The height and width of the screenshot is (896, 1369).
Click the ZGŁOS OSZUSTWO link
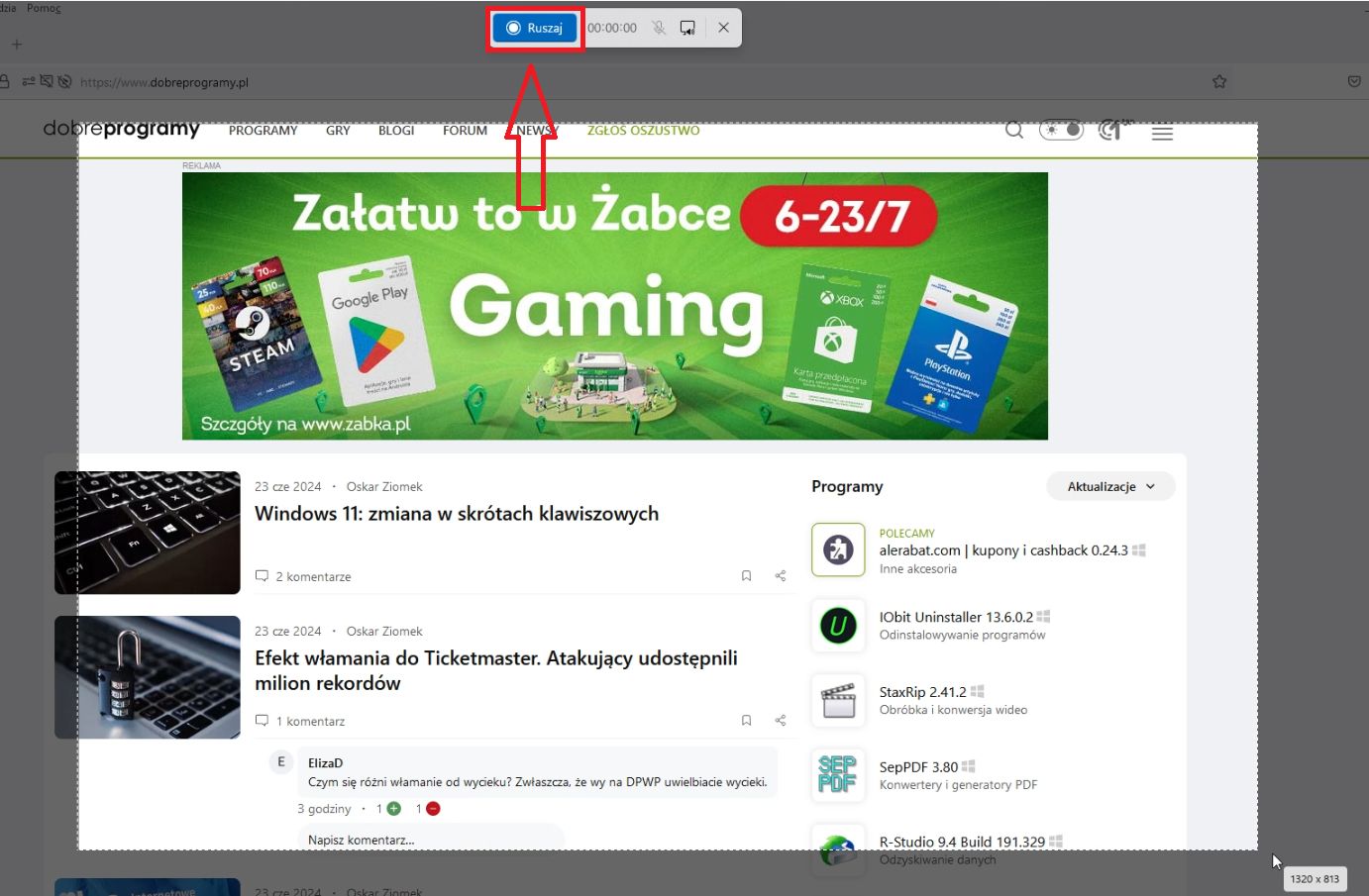point(644,130)
